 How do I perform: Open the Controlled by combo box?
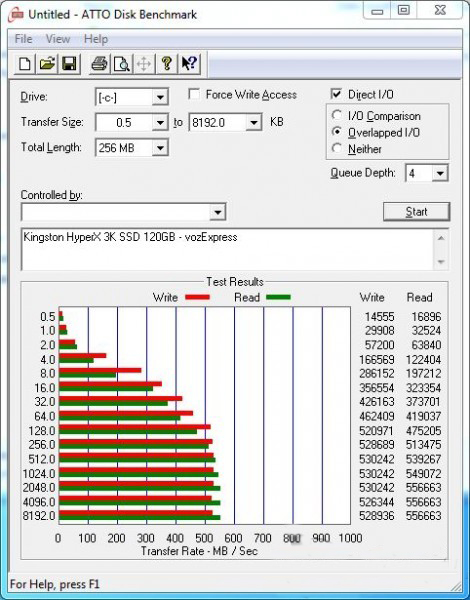[123, 212]
